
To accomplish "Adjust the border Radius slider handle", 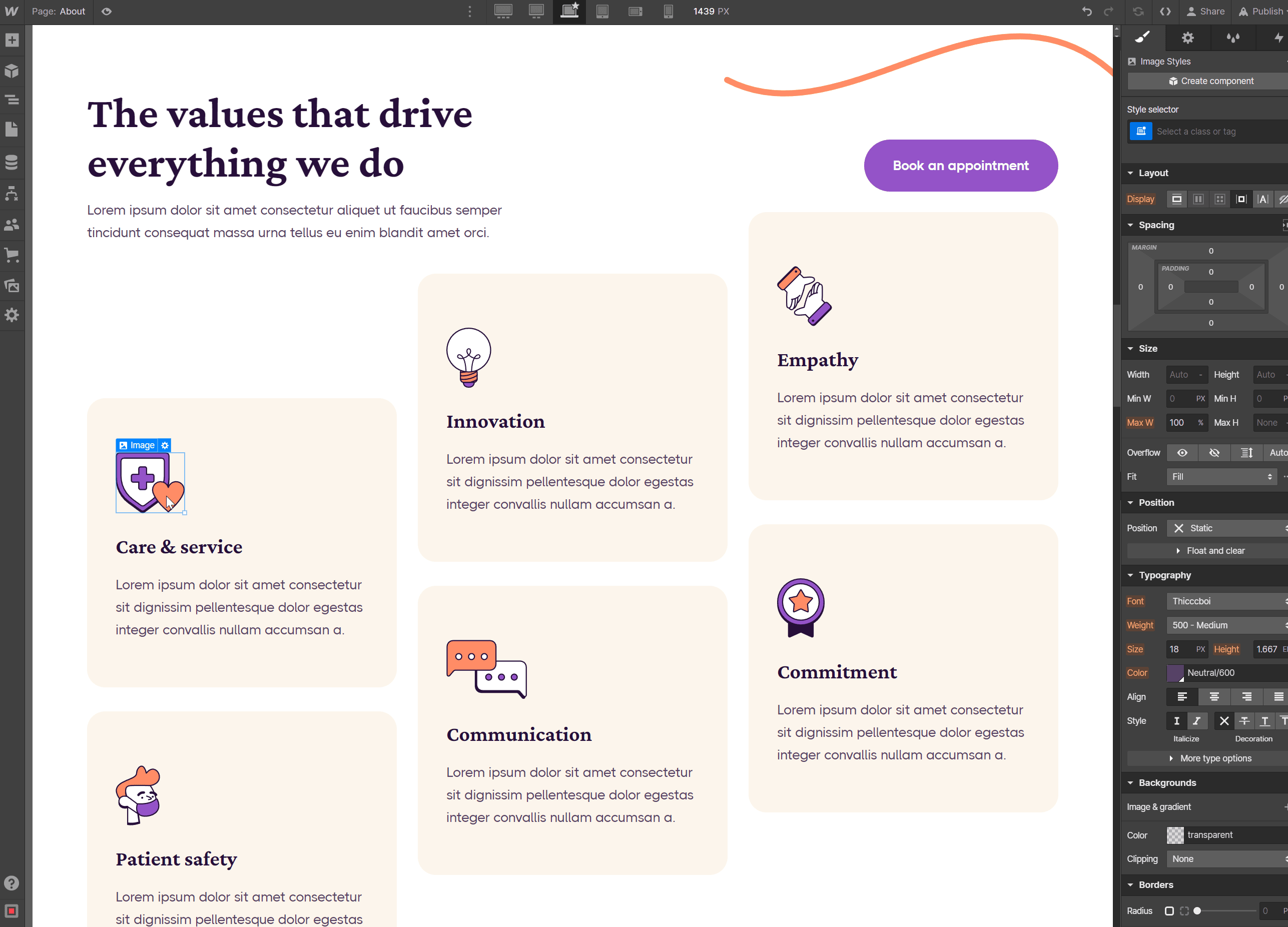I will tap(1197, 911).
